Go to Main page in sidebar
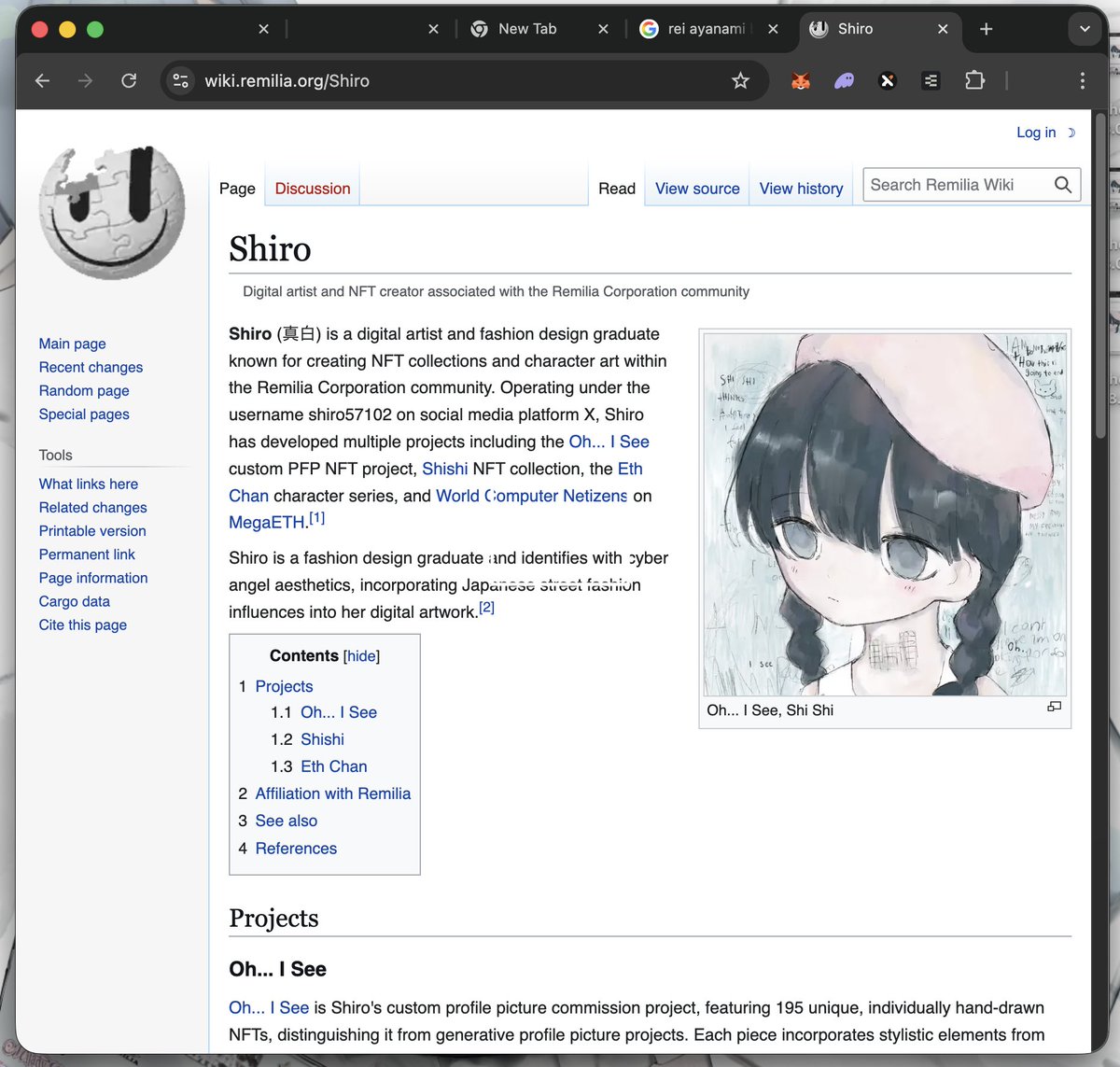Screen dimensions: 1120x1067 pyautogui.click(x=72, y=344)
